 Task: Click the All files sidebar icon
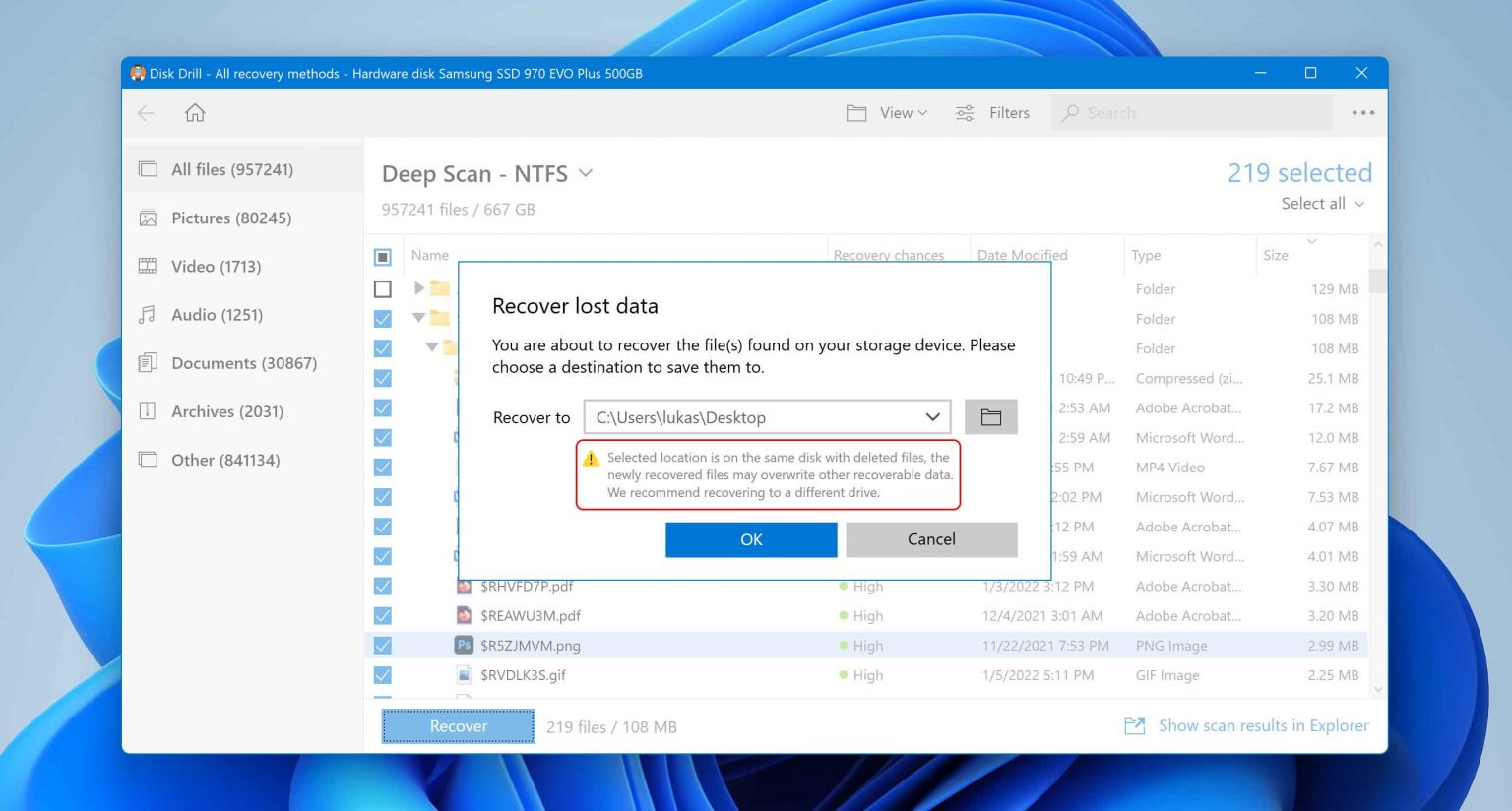pos(148,169)
